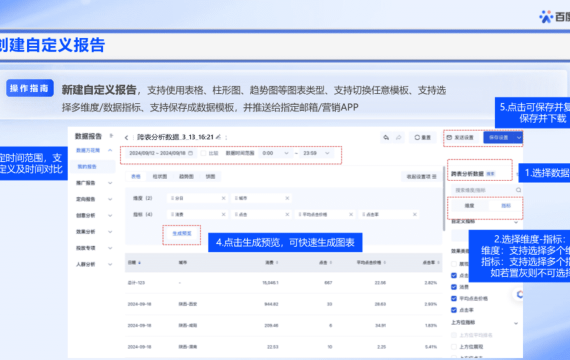Check the 上方位展现 checkbox

pos(454,347)
